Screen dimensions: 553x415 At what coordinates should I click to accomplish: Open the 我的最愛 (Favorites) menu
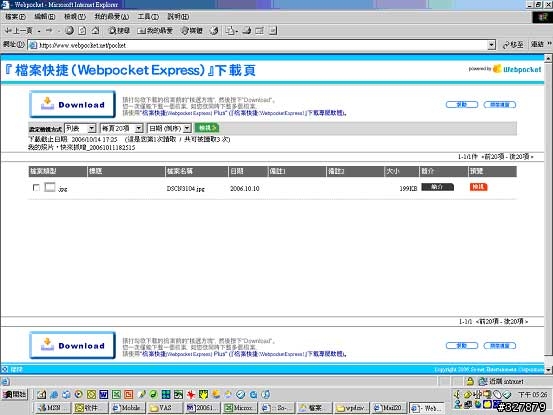[x=111, y=17]
